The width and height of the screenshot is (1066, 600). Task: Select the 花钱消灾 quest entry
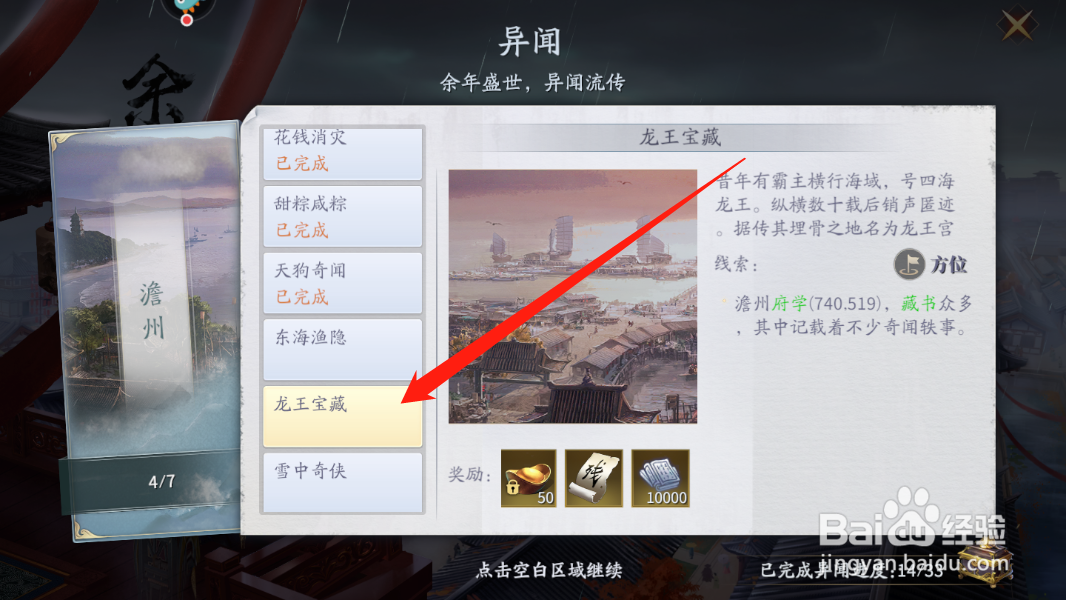click(343, 152)
